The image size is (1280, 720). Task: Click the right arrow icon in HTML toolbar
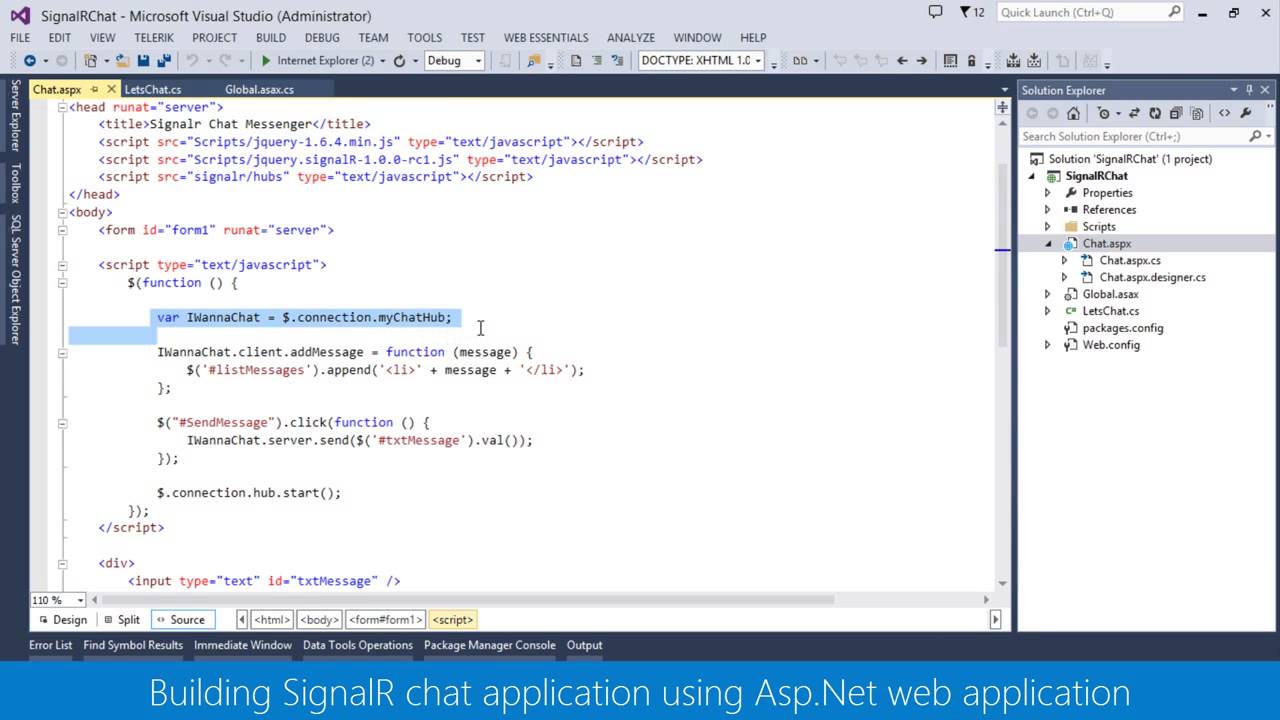(x=922, y=61)
